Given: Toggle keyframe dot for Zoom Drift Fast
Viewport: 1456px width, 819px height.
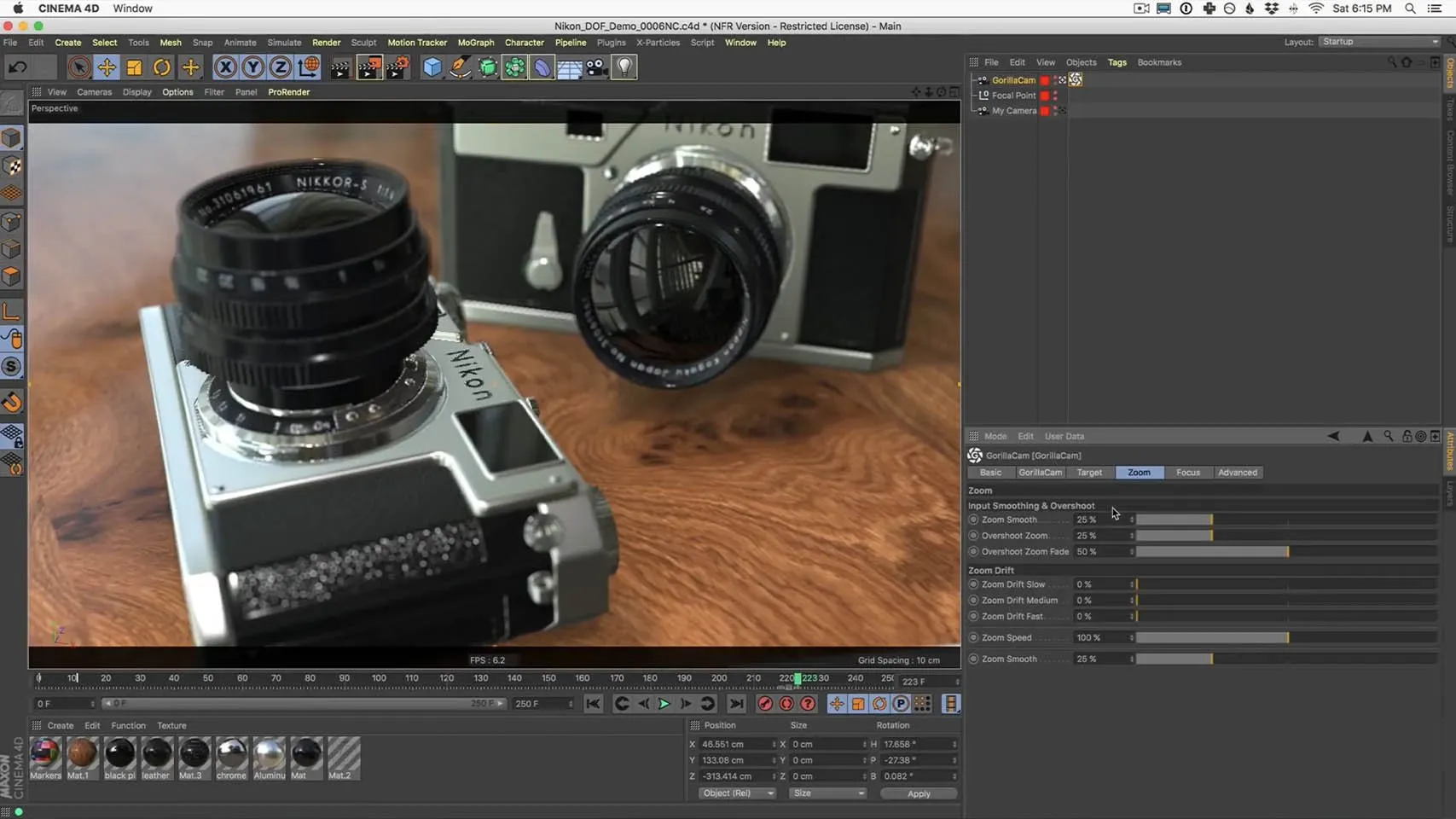Looking at the screenshot, I should coord(973,617).
